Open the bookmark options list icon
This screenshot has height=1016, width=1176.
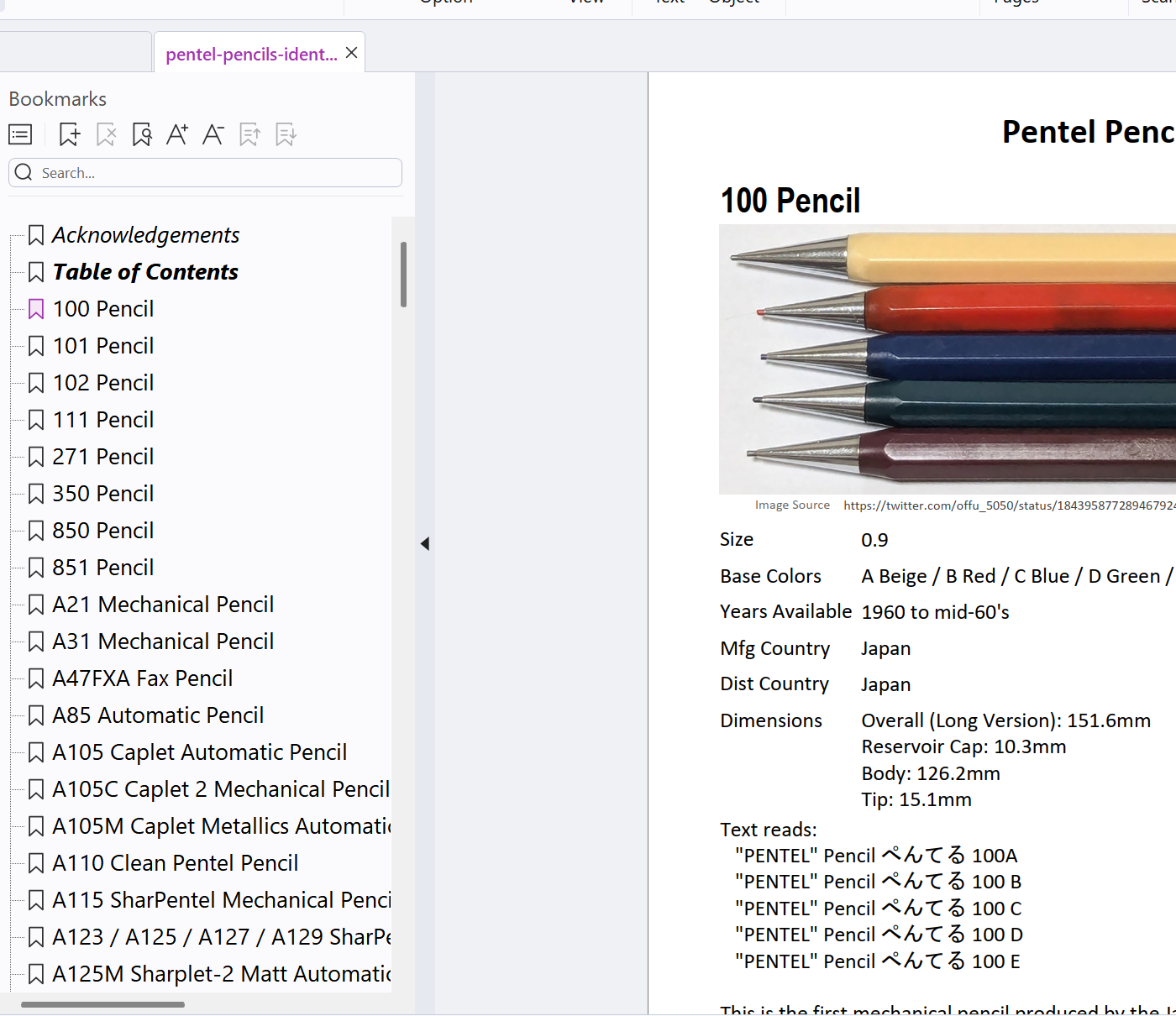click(x=20, y=134)
